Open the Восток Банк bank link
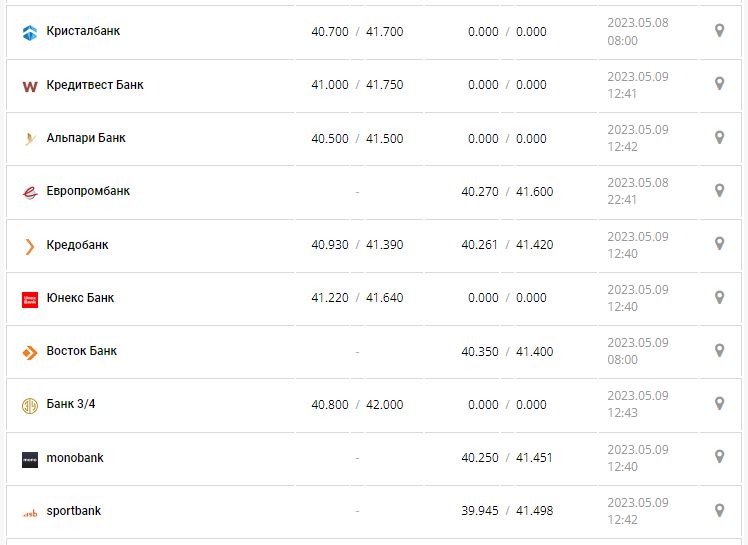This screenshot has width=748, height=545. 81,351
